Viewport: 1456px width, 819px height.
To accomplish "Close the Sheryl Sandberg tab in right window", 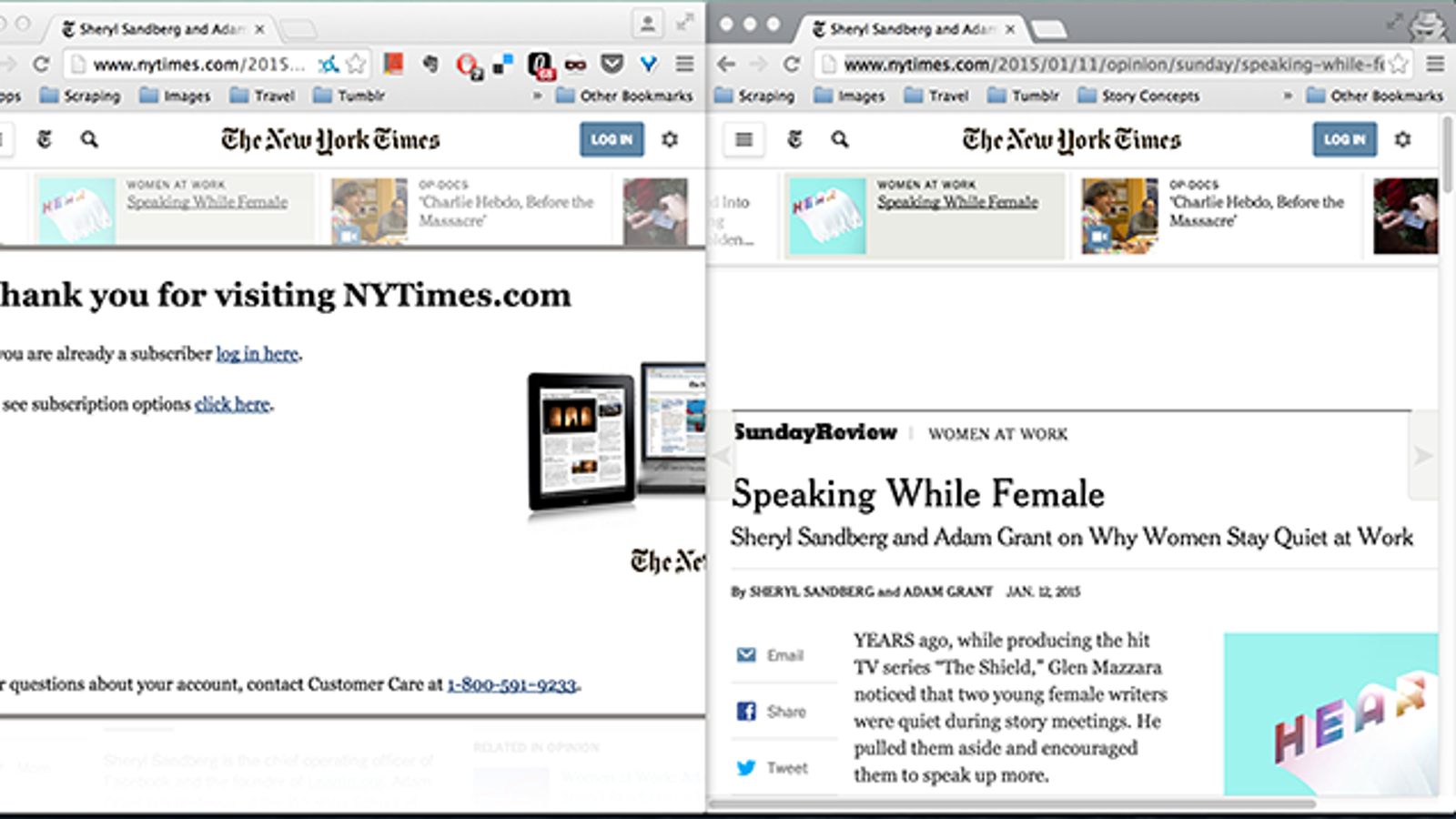I will tap(1010, 29).
